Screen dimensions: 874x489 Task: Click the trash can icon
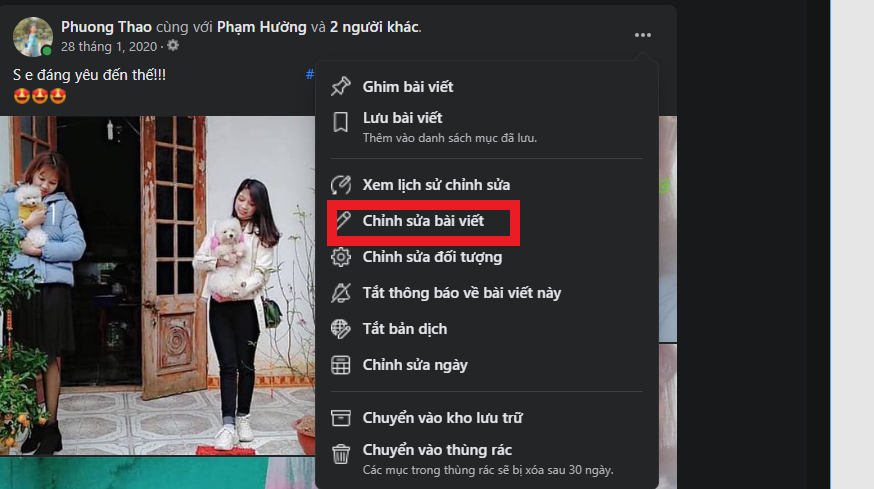341,454
